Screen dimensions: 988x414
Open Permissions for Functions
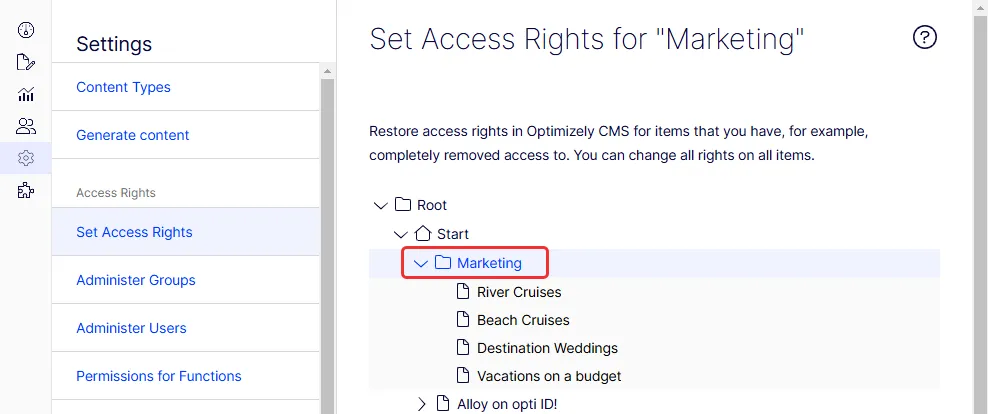coord(159,376)
